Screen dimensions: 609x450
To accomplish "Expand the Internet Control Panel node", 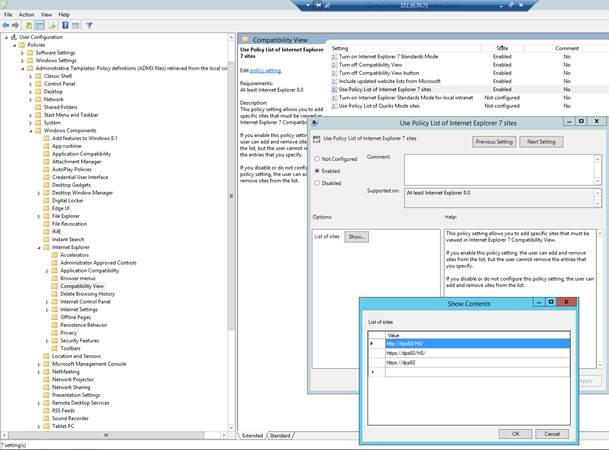I will pyautogui.click(x=47, y=302).
